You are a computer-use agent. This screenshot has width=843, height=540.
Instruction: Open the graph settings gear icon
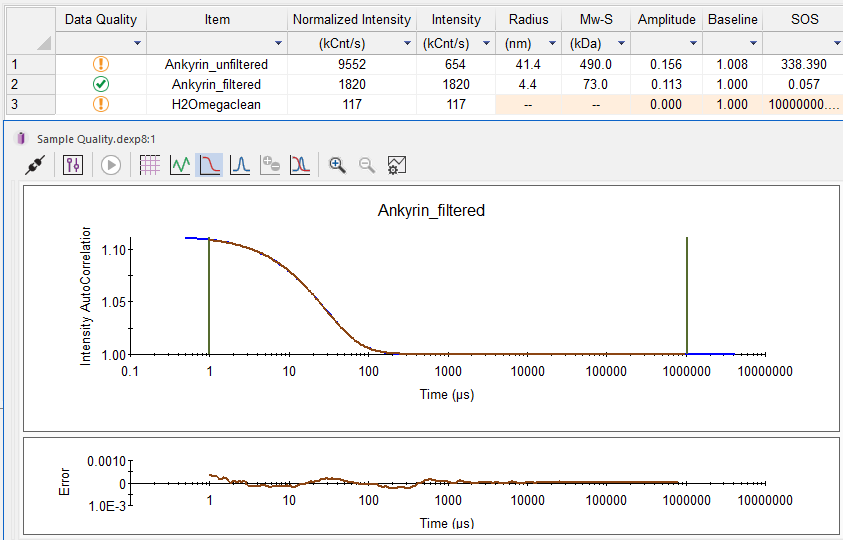pyautogui.click(x=397, y=165)
